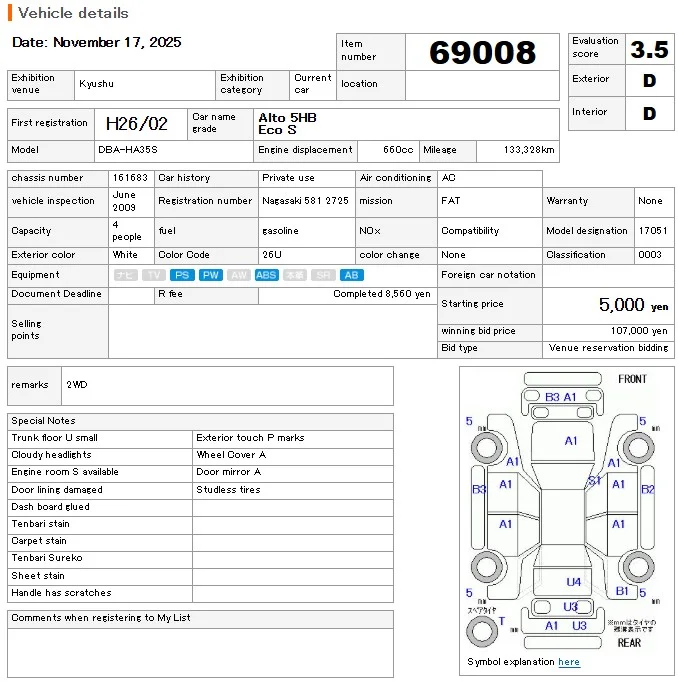678x682 pixels.
Task: Click the 'Wheel Cover A' note
Action: 231,455
